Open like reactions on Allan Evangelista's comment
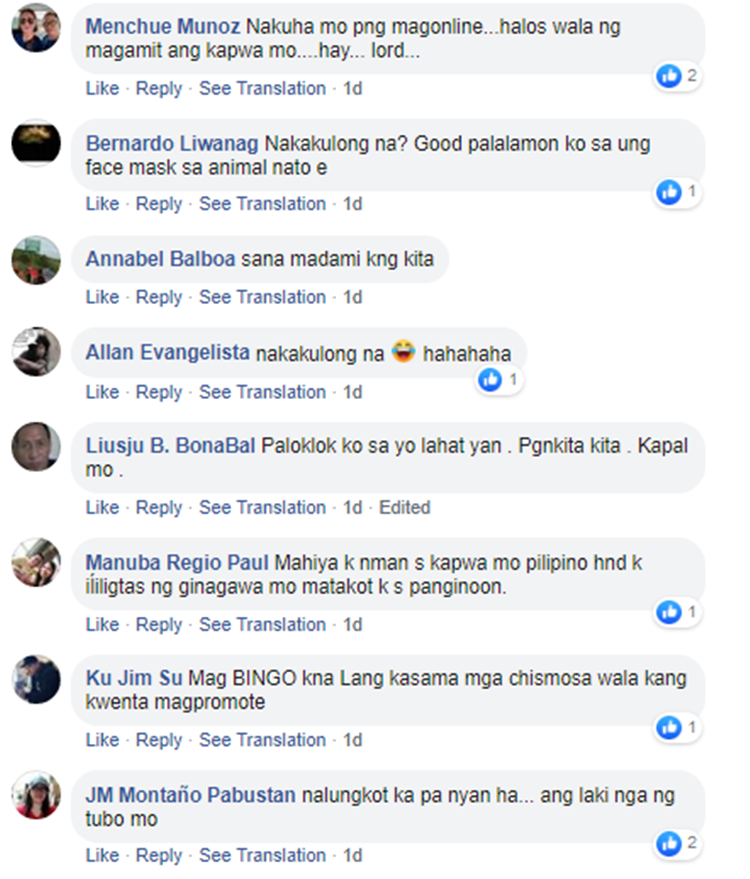Screen dimensions: 750x879 click(x=490, y=380)
